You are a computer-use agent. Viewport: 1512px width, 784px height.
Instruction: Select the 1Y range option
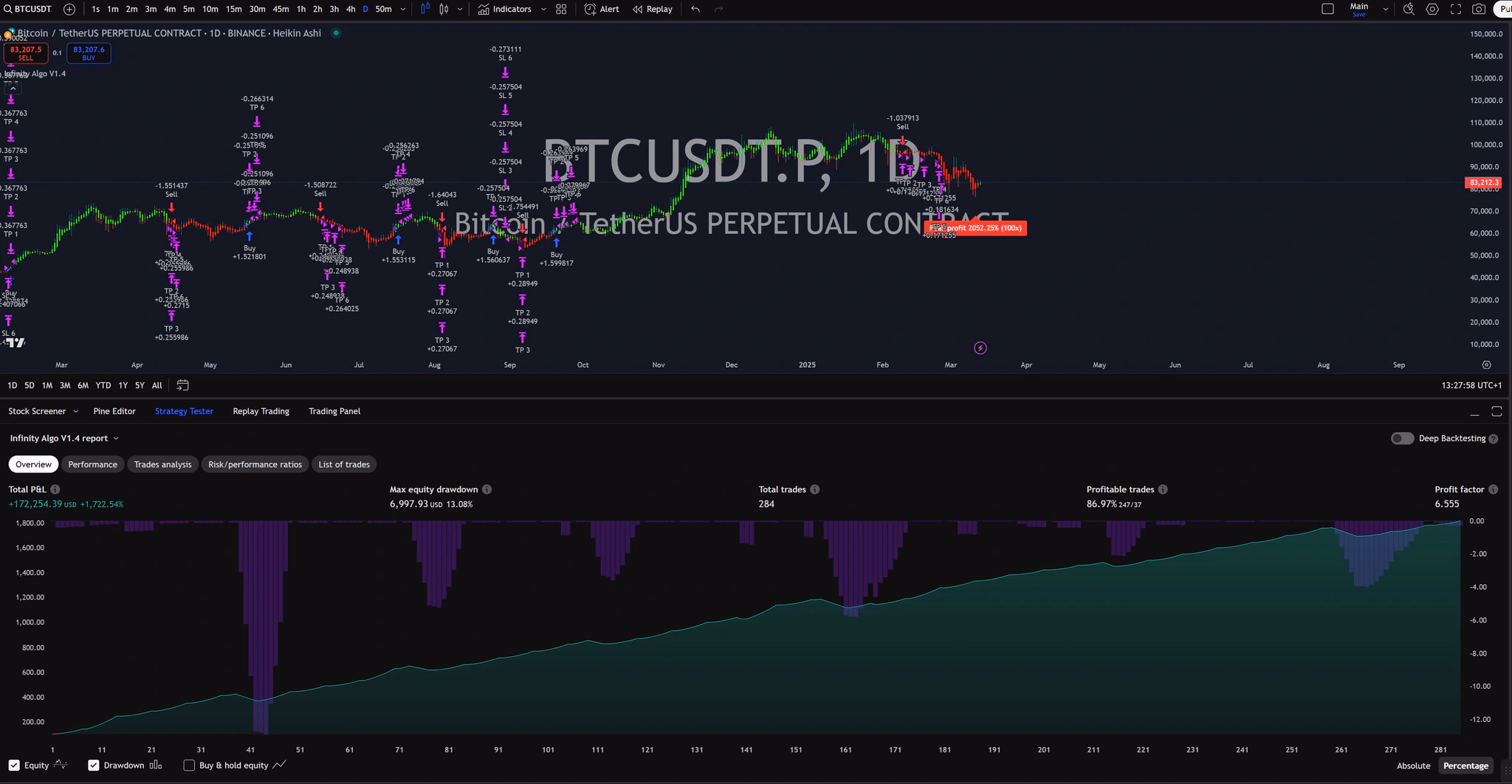(x=123, y=385)
